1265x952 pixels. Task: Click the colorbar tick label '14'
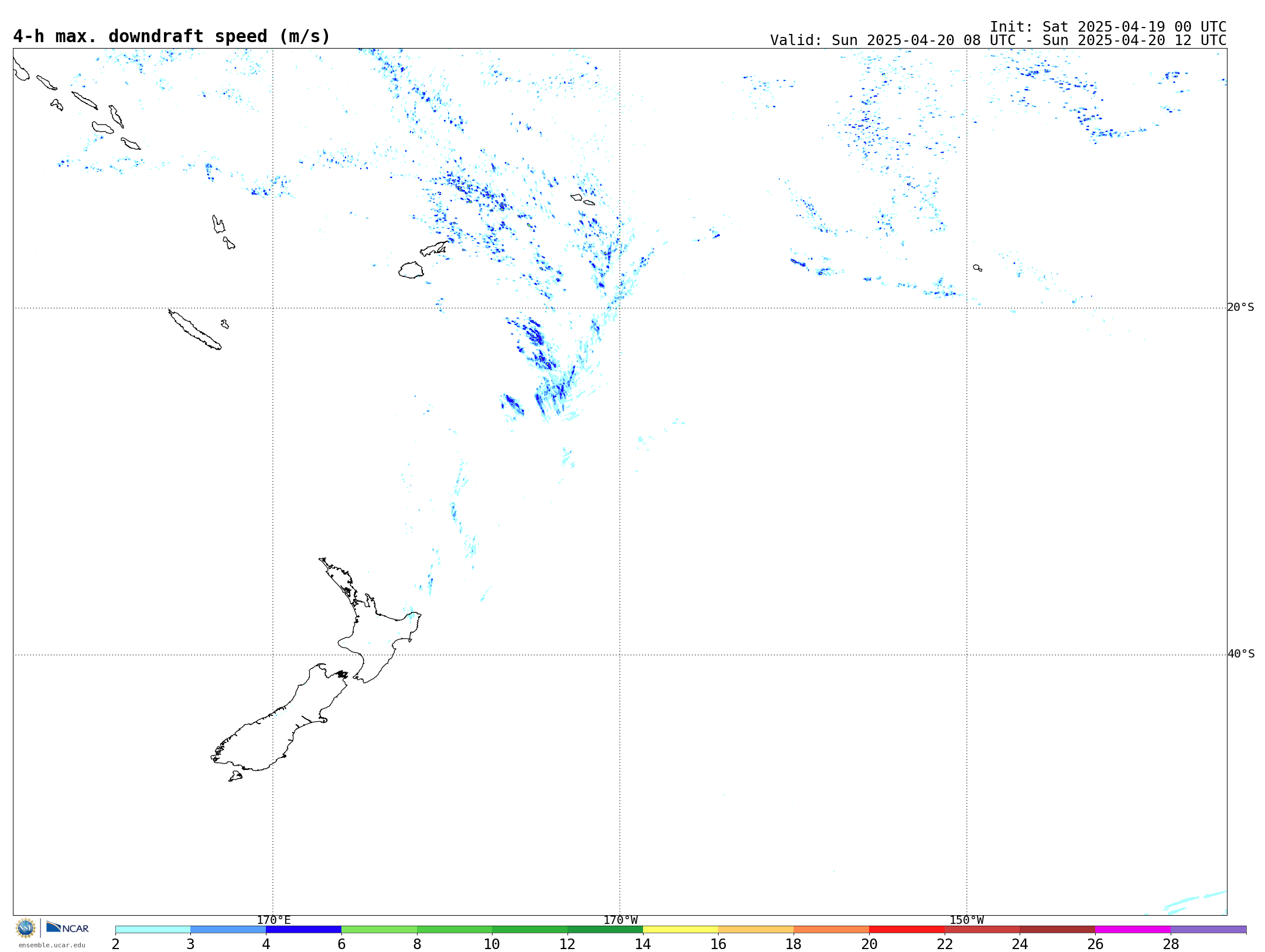pos(643,944)
